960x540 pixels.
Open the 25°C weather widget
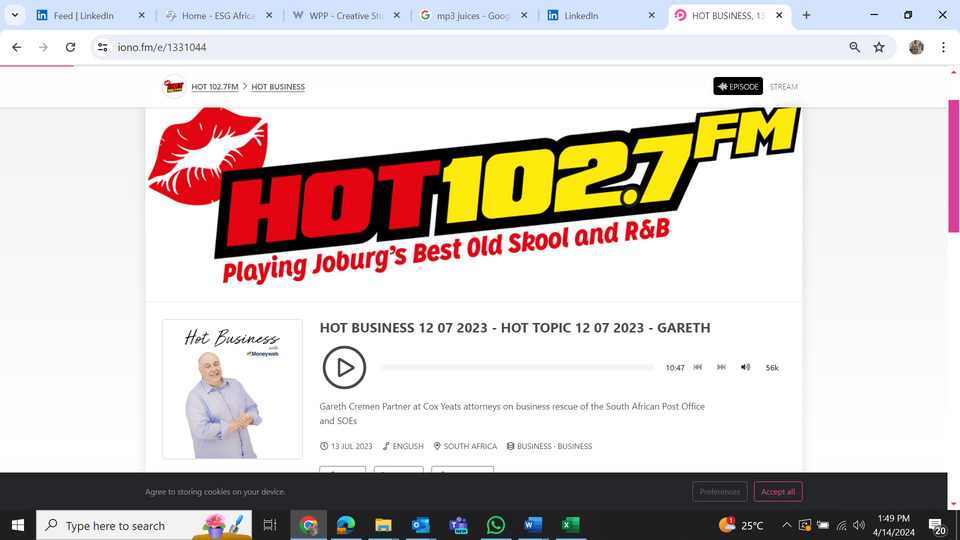click(741, 525)
